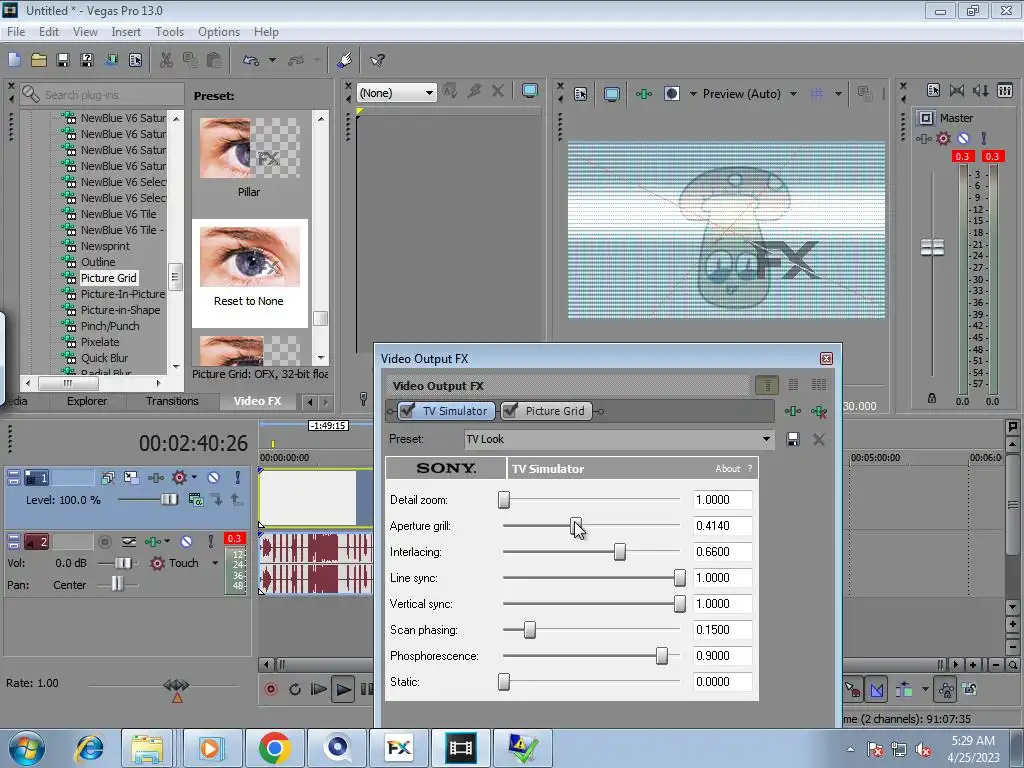Select the Reset to None preset
Image resolution: width=1024 pixels, height=768 pixels.
[249, 273]
